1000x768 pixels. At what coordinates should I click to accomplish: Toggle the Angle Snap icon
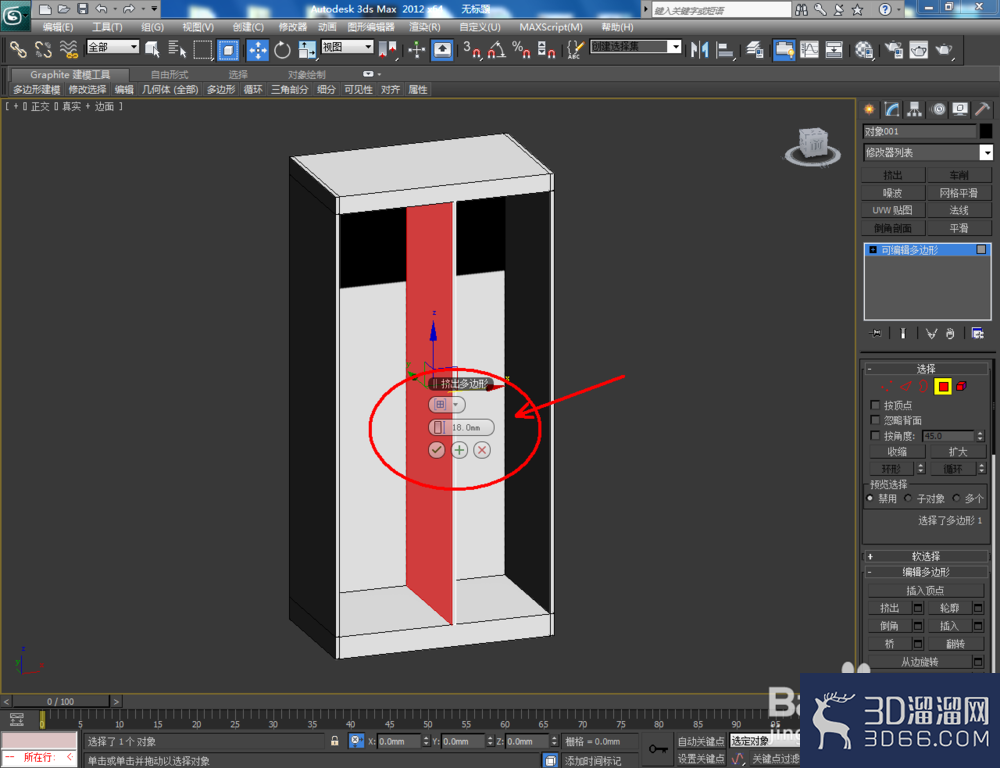(x=497, y=49)
